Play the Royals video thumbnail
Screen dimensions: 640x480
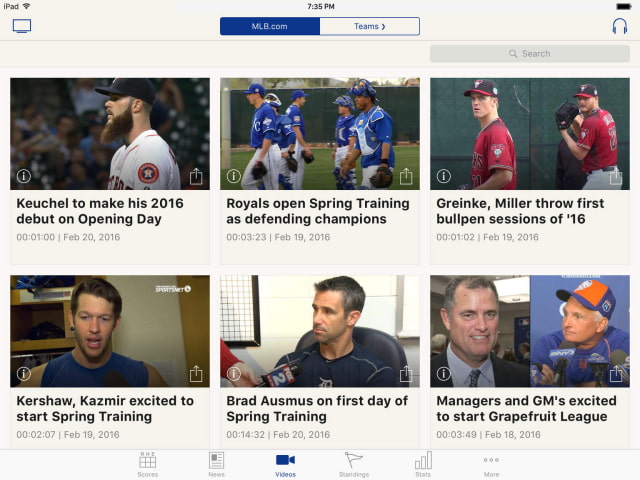(x=320, y=133)
